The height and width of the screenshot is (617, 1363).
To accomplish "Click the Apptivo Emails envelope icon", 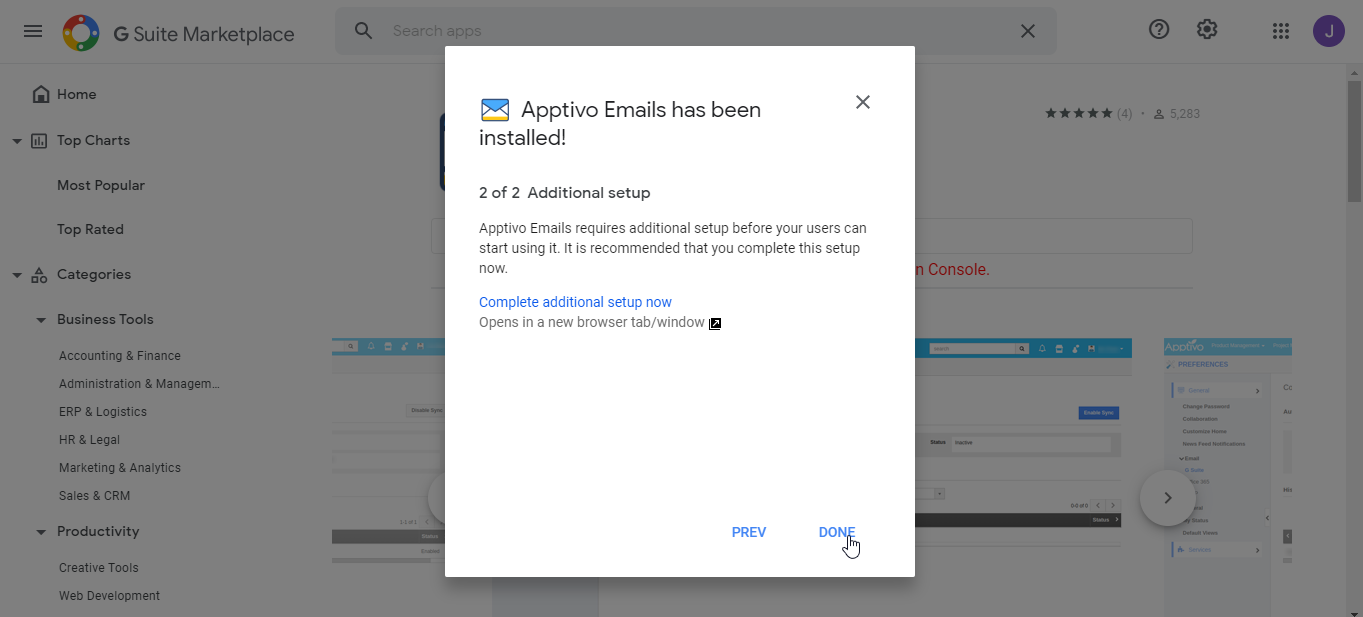I will [x=495, y=110].
